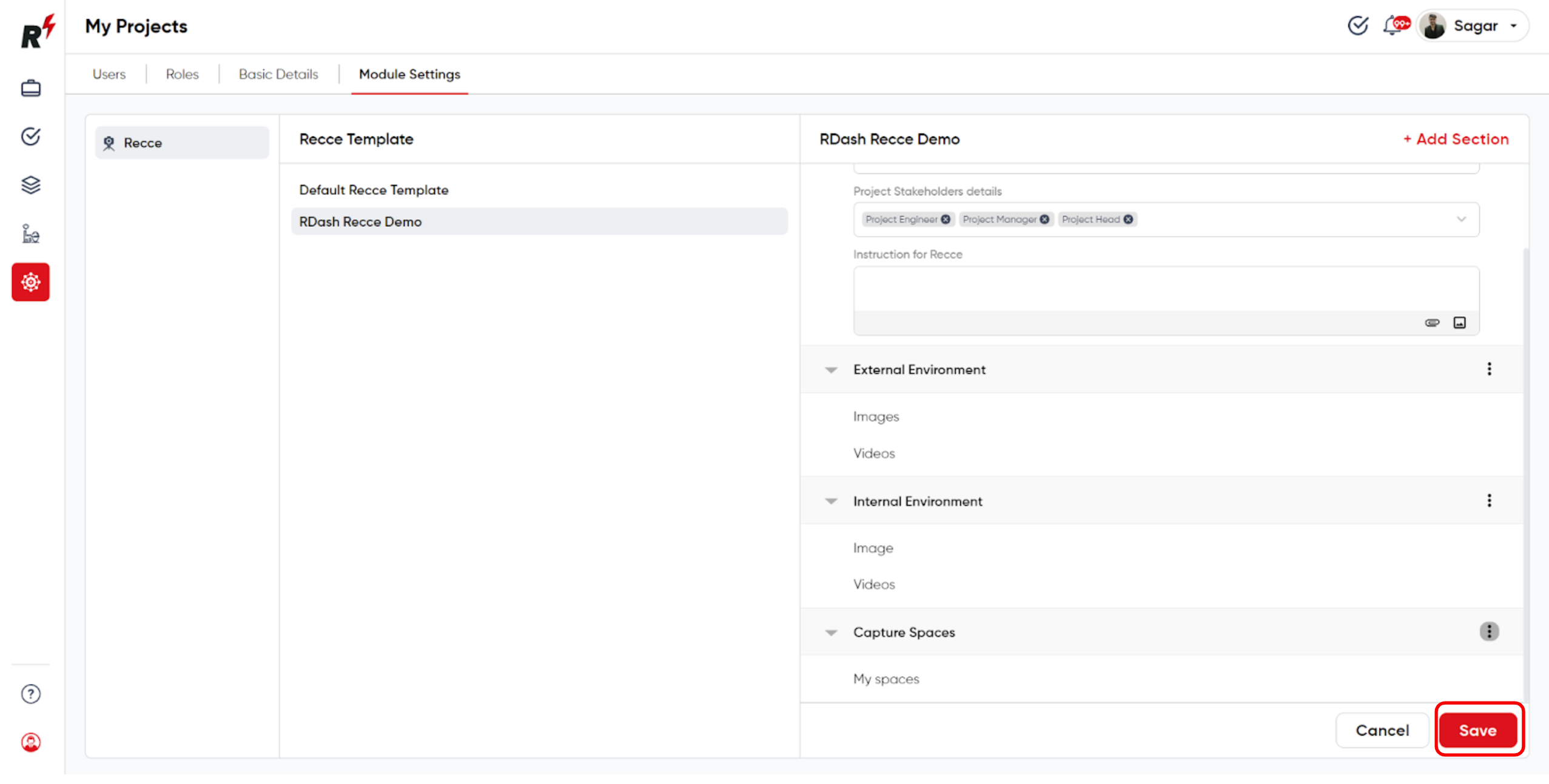
Task: Open Capture Spaces more options menu
Action: 1489,632
